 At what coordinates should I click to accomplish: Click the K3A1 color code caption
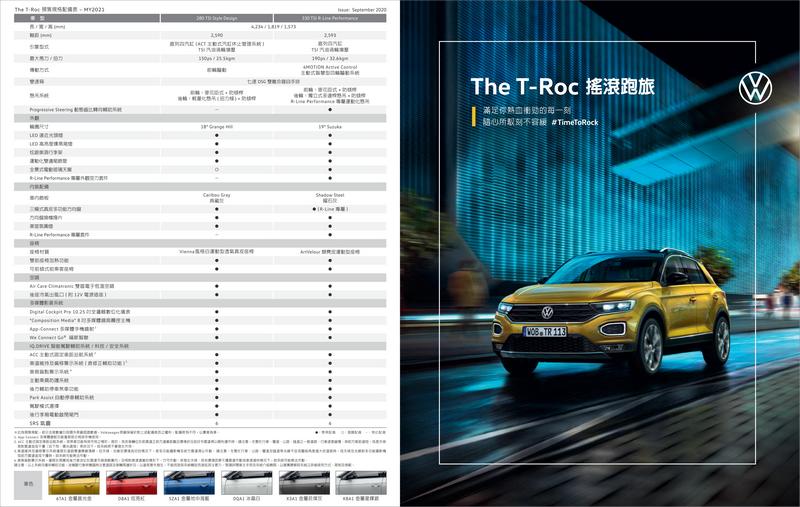[304, 499]
